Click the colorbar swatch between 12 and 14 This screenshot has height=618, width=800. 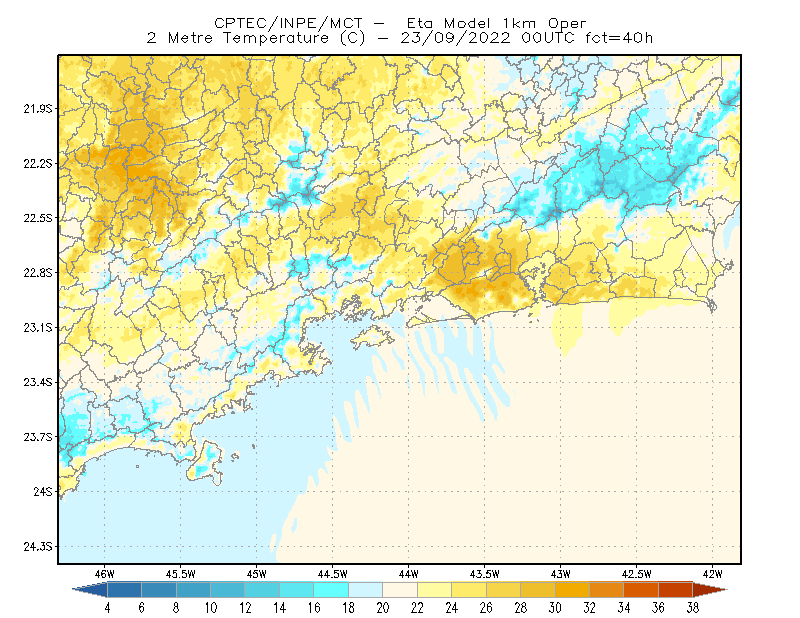[262, 590]
